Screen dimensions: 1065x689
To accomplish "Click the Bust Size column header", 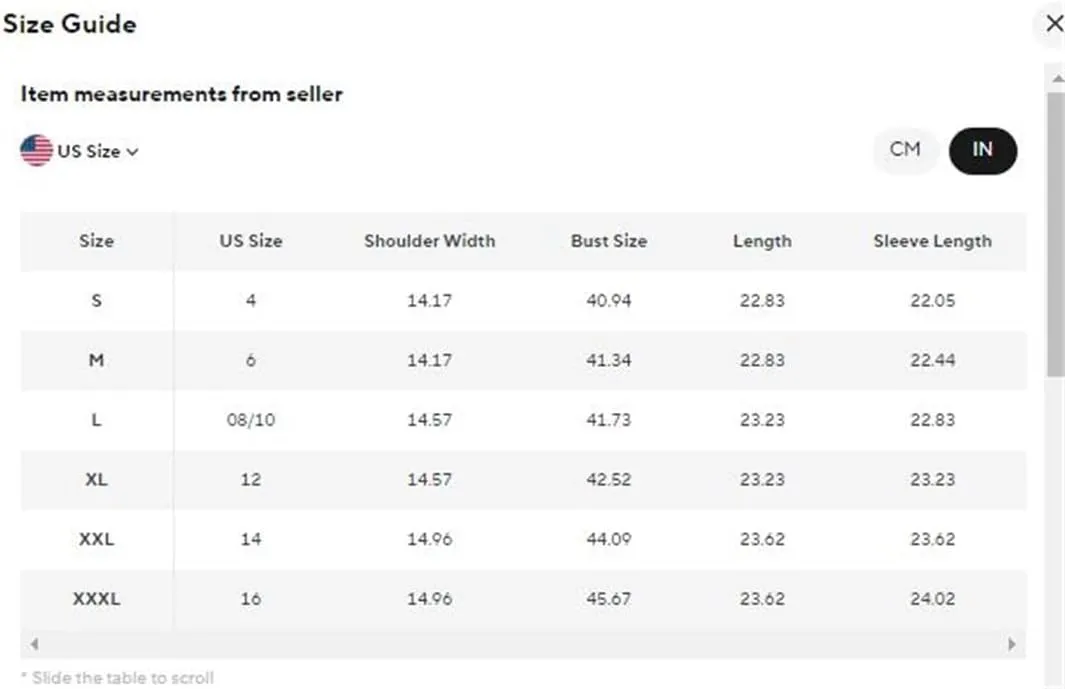I will (608, 241).
